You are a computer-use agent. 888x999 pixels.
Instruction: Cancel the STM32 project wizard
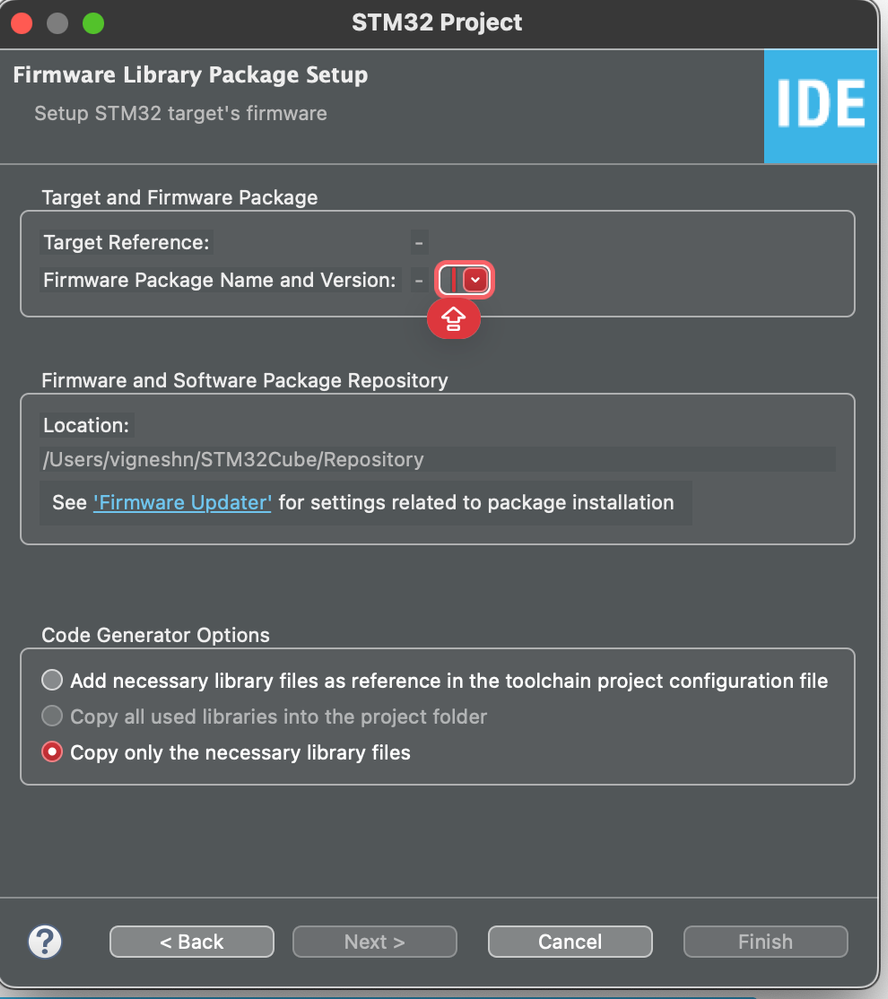tap(570, 941)
